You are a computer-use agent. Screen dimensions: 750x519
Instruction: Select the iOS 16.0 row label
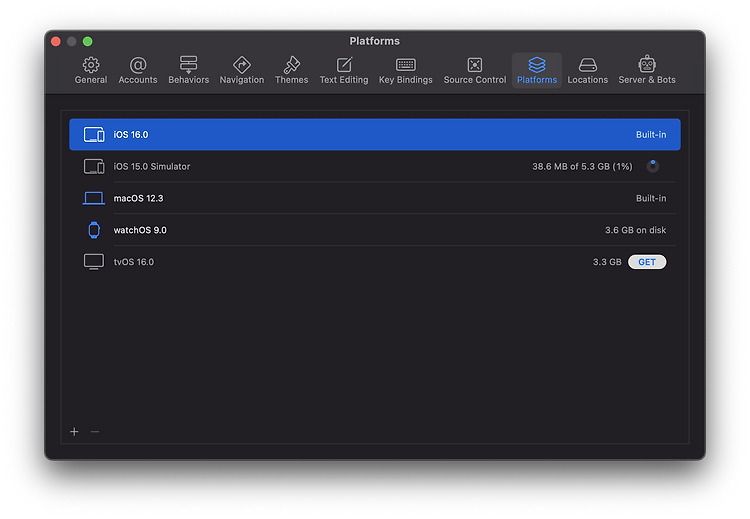131,135
